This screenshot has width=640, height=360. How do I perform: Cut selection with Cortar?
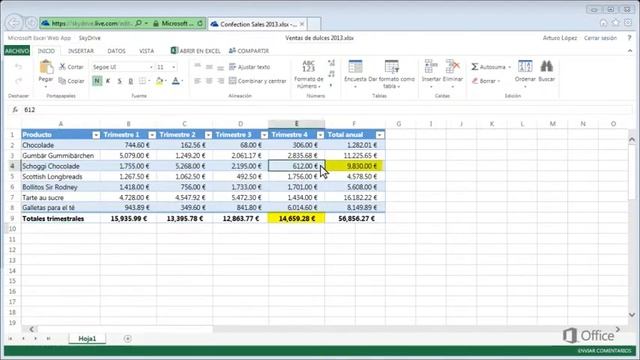pyautogui.click(x=71, y=67)
